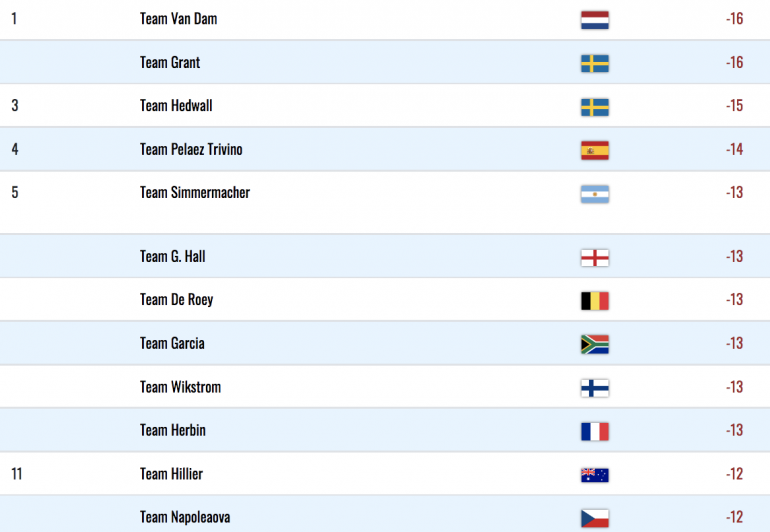Click the Australia flag beside Team Hillier
This screenshot has width=770, height=532.
[595, 475]
